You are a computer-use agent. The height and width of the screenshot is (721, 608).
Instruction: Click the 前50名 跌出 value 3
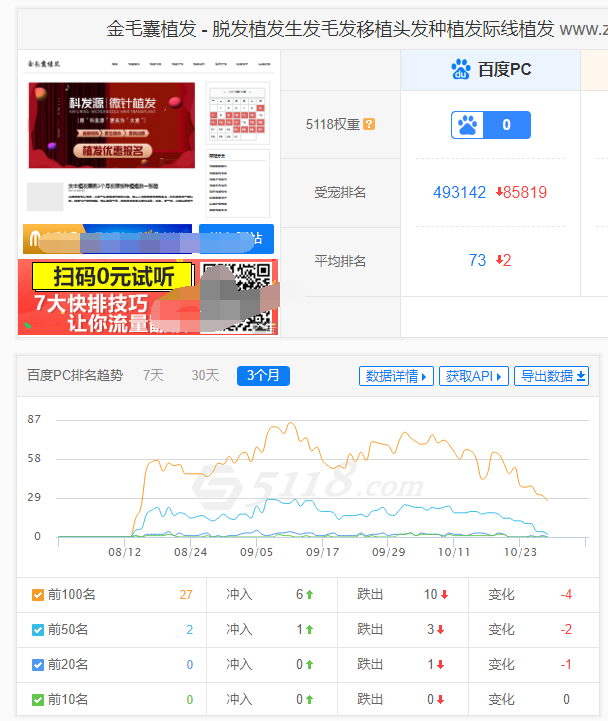430,629
